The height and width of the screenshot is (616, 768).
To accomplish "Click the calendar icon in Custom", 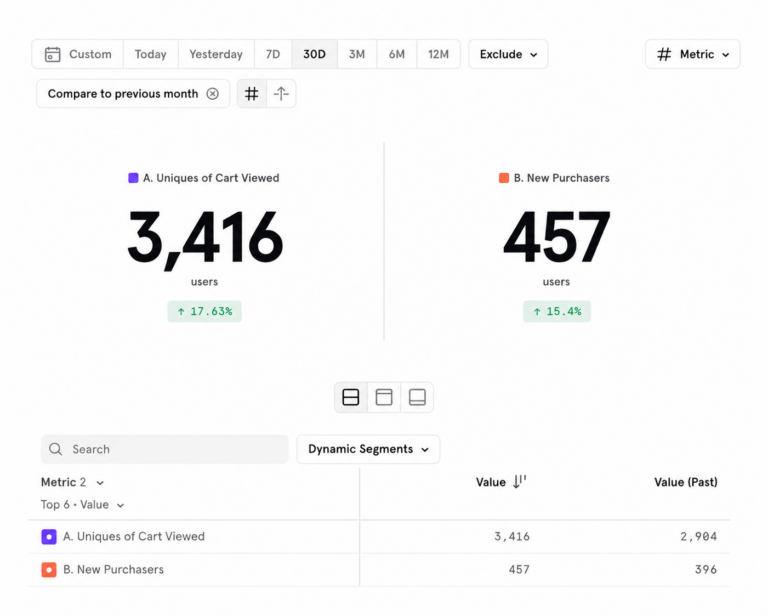I will (52, 54).
